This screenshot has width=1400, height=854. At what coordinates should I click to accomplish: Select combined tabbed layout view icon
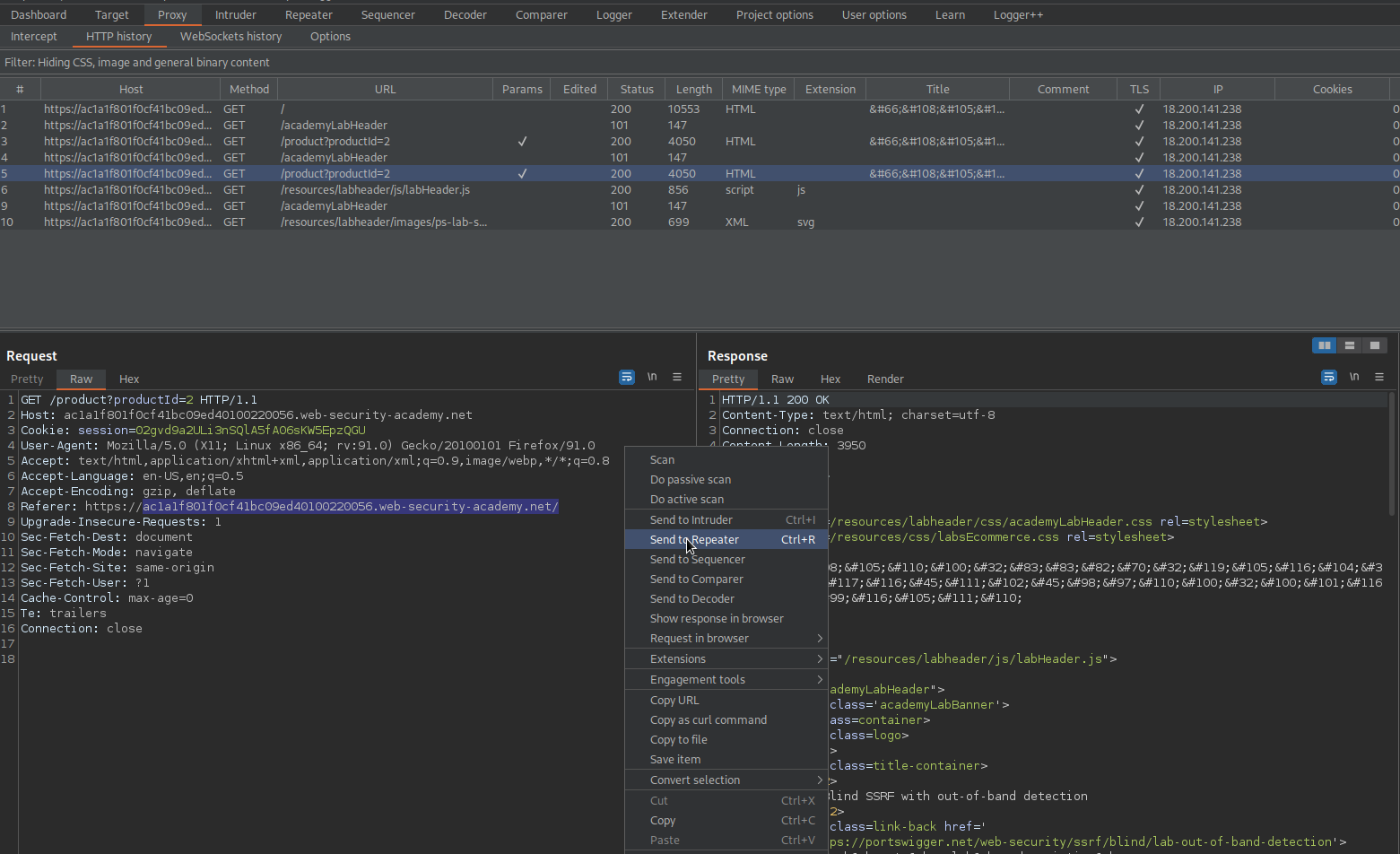click(1374, 345)
